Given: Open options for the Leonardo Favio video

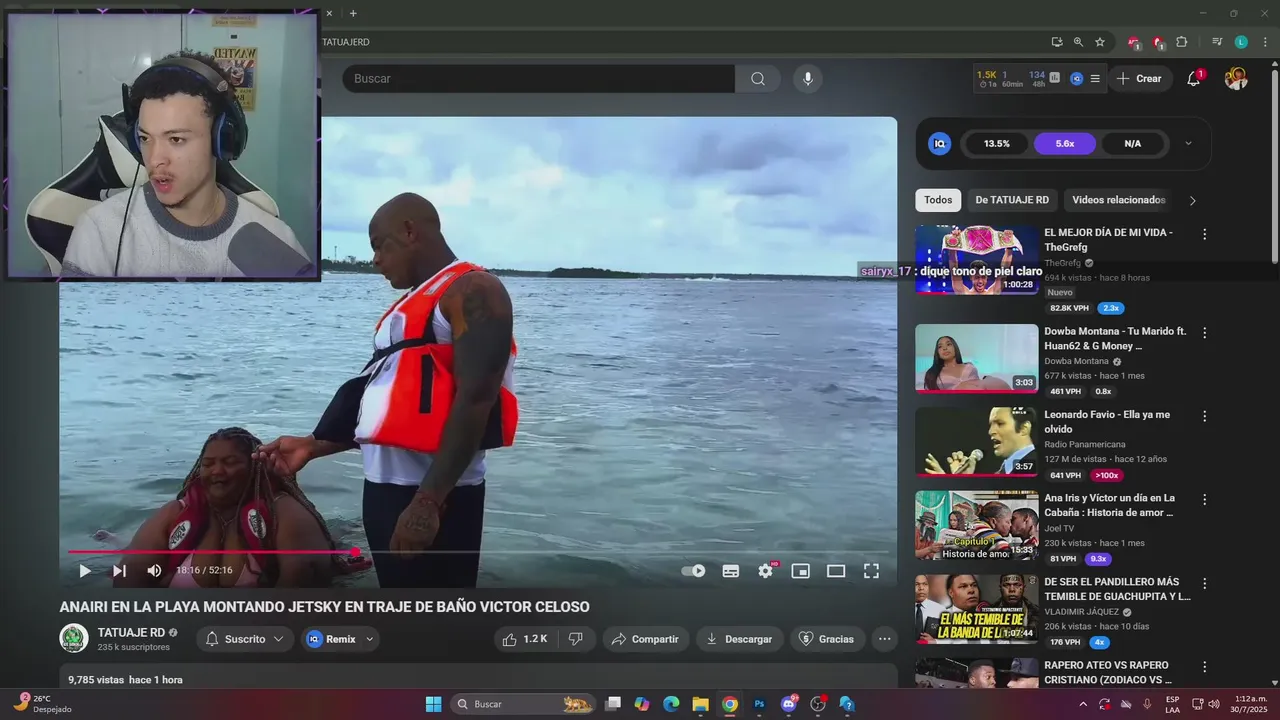Looking at the screenshot, I should tap(1204, 415).
